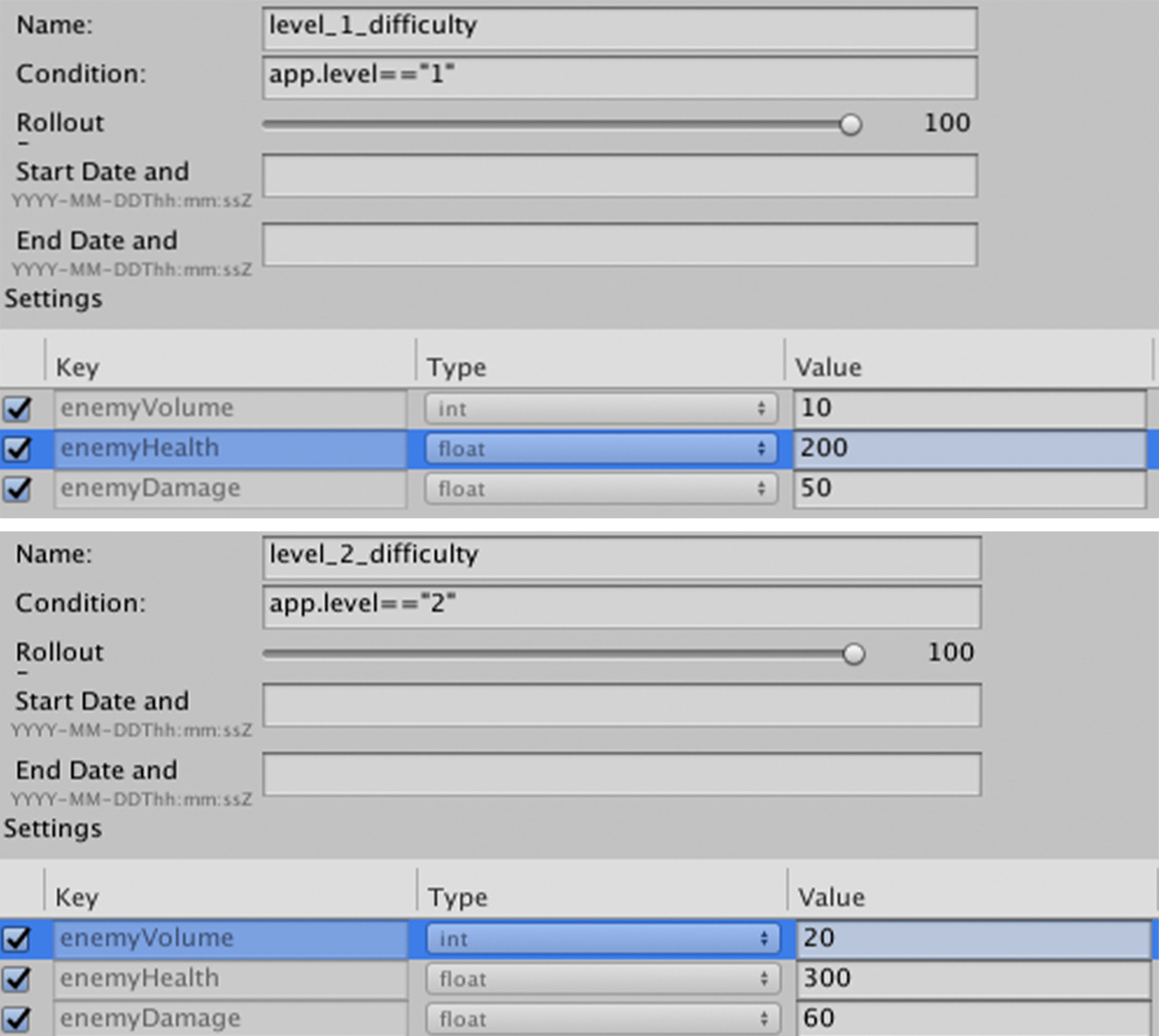Image resolution: width=1159 pixels, height=1036 pixels.
Task: Uncheck enemyDamage in level_1_difficulty settings
Action: pos(17,489)
